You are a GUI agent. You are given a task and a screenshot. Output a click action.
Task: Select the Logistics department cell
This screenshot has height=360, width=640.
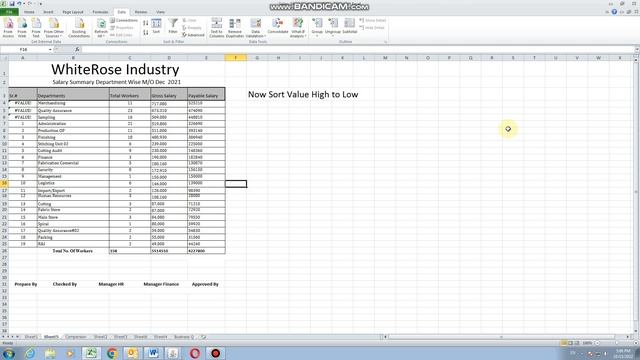73,183
